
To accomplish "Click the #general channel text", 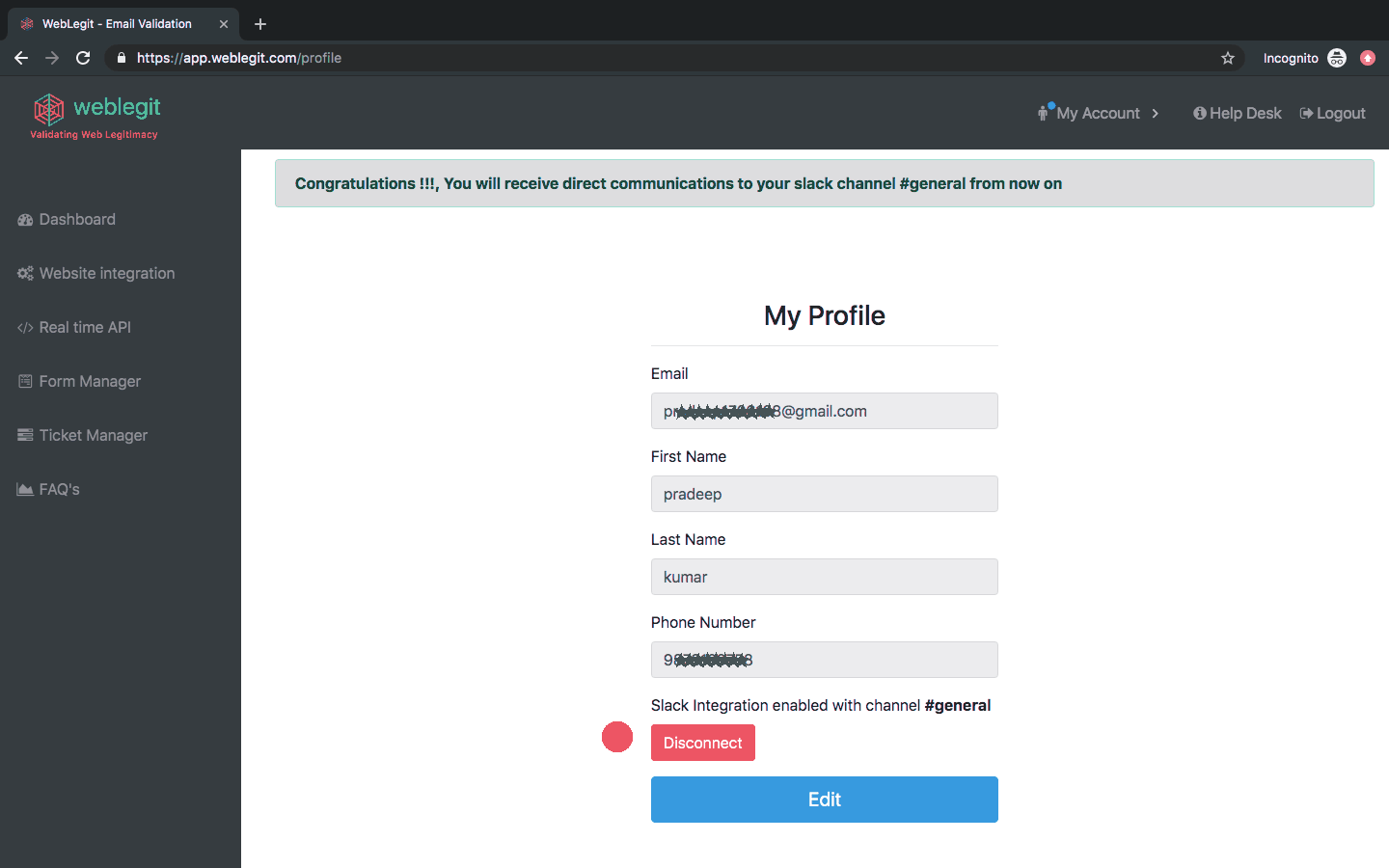I will 957,705.
